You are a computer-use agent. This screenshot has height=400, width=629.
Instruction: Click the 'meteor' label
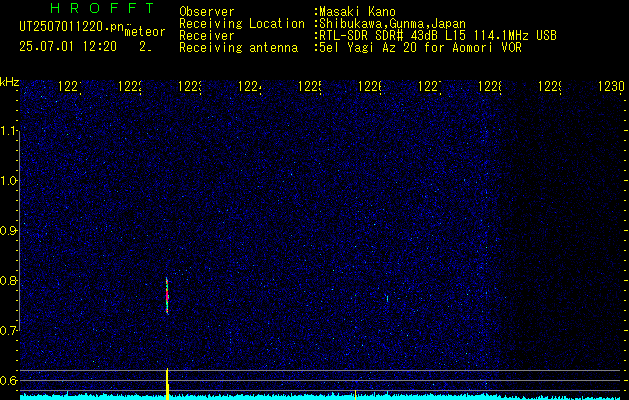[145, 32]
